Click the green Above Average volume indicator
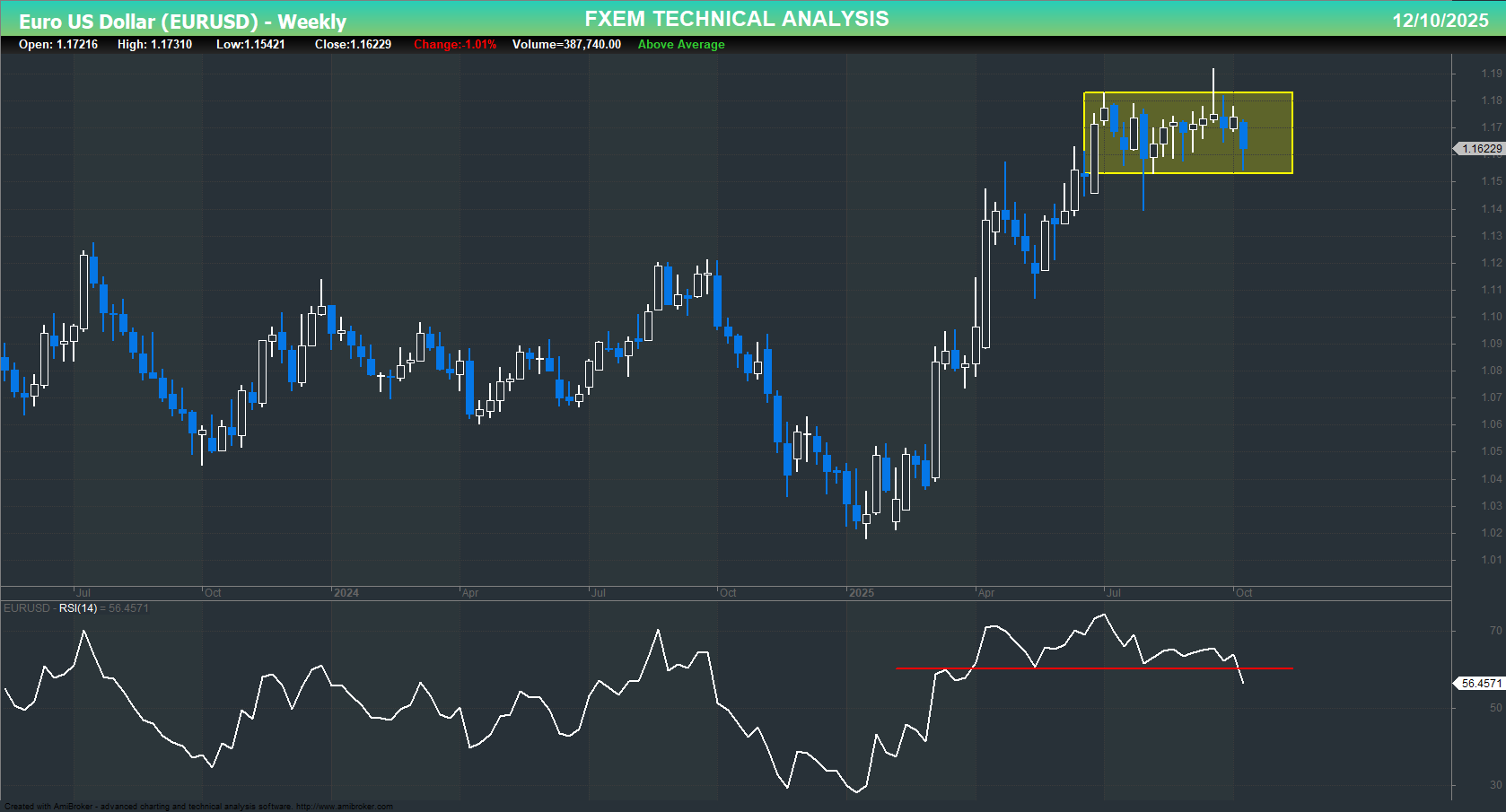Viewport: 1506px width, 812px height. (x=680, y=44)
